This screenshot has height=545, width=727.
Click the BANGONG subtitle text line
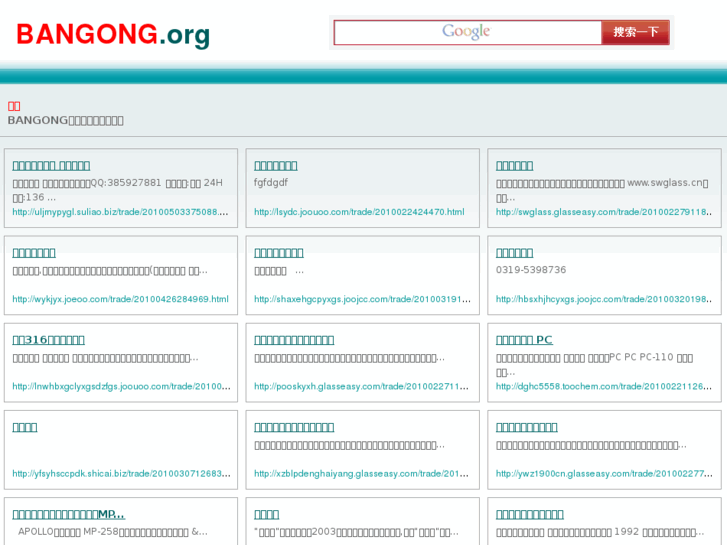pyautogui.click(x=65, y=121)
